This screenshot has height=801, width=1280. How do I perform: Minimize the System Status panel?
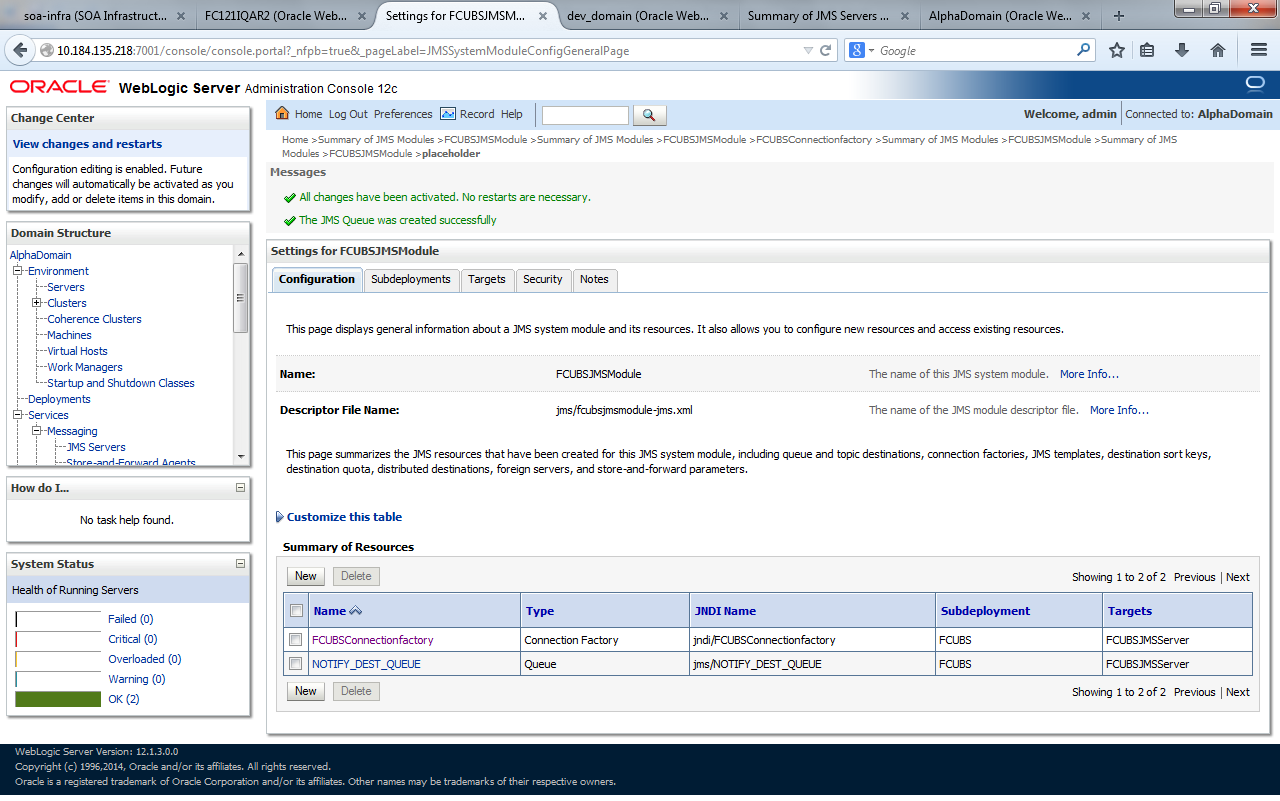(x=240, y=564)
